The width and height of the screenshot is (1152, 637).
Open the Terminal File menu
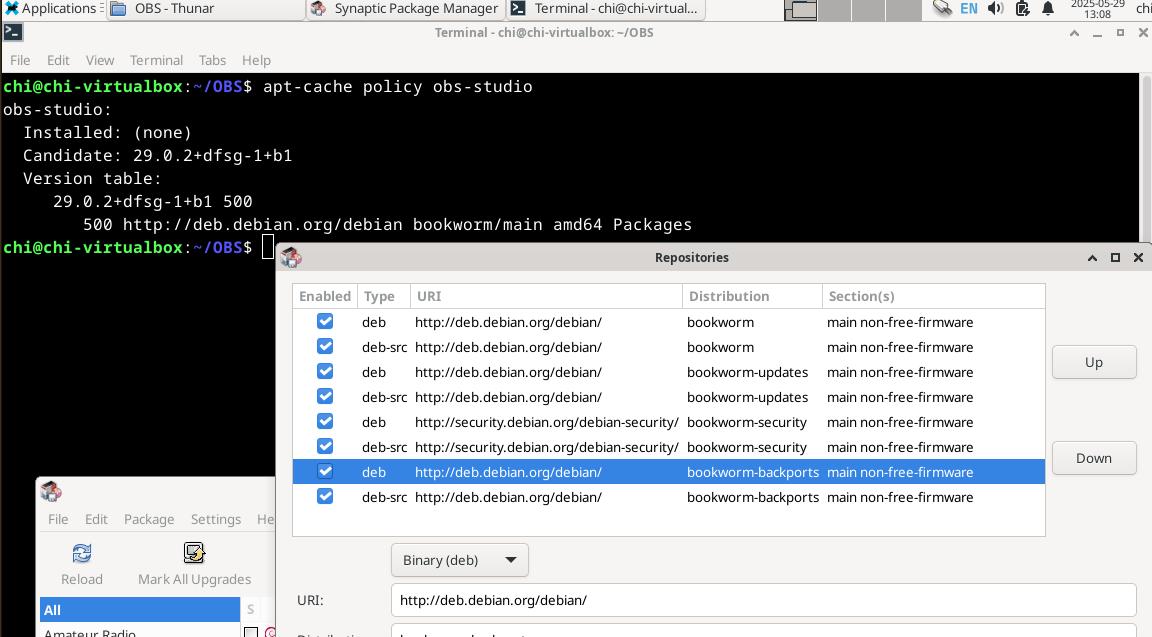click(20, 60)
